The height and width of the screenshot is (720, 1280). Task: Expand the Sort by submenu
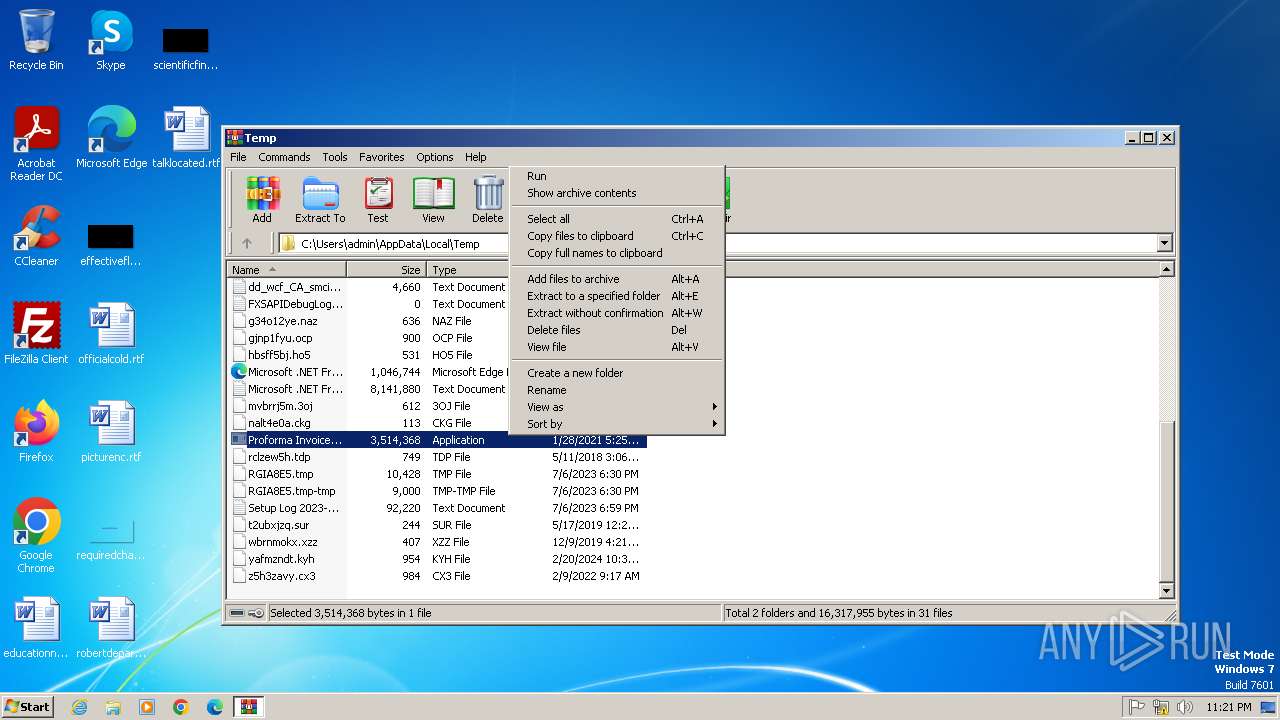(x=617, y=424)
